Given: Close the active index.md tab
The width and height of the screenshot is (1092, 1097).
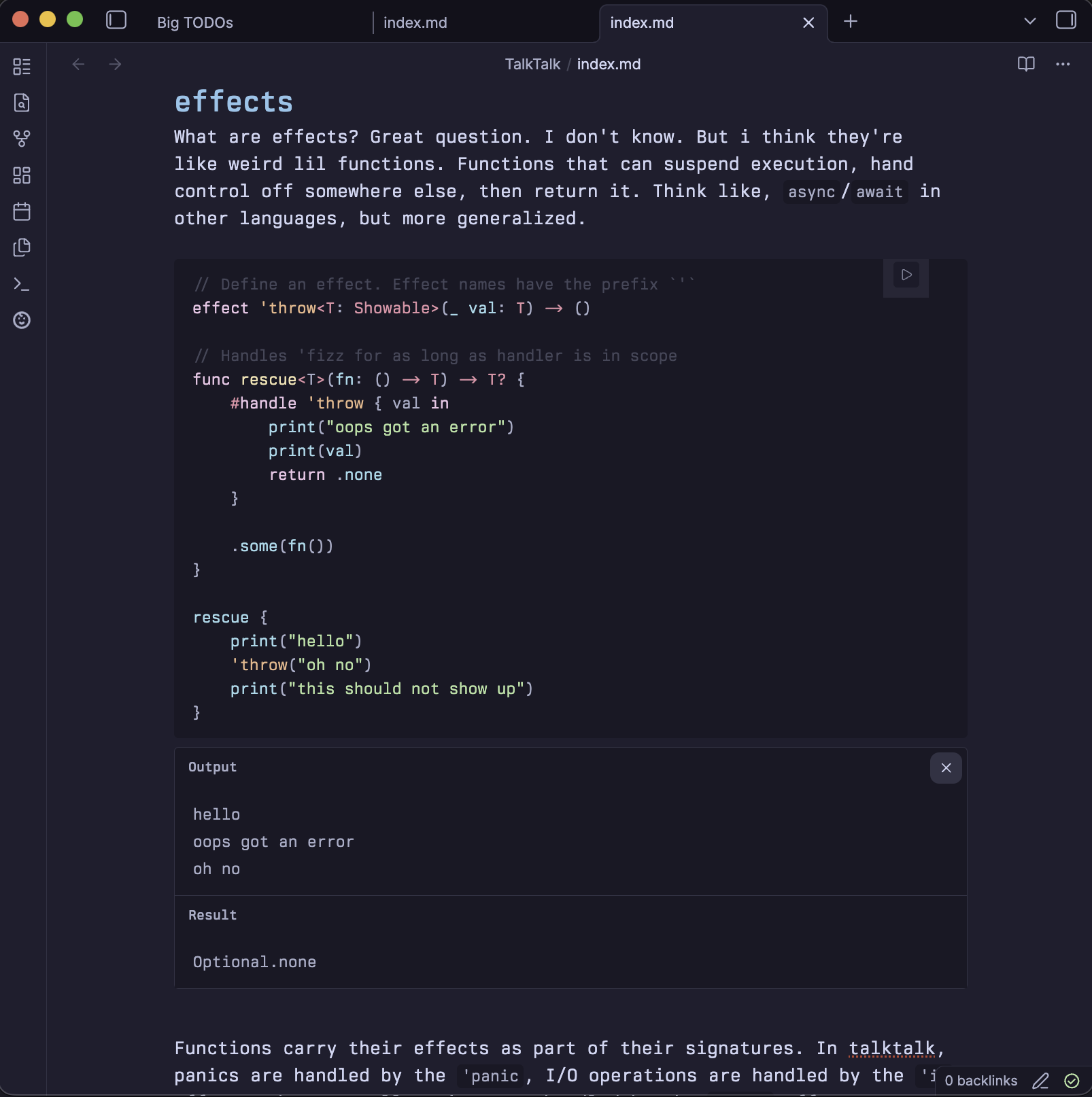Looking at the screenshot, I should pos(808,22).
